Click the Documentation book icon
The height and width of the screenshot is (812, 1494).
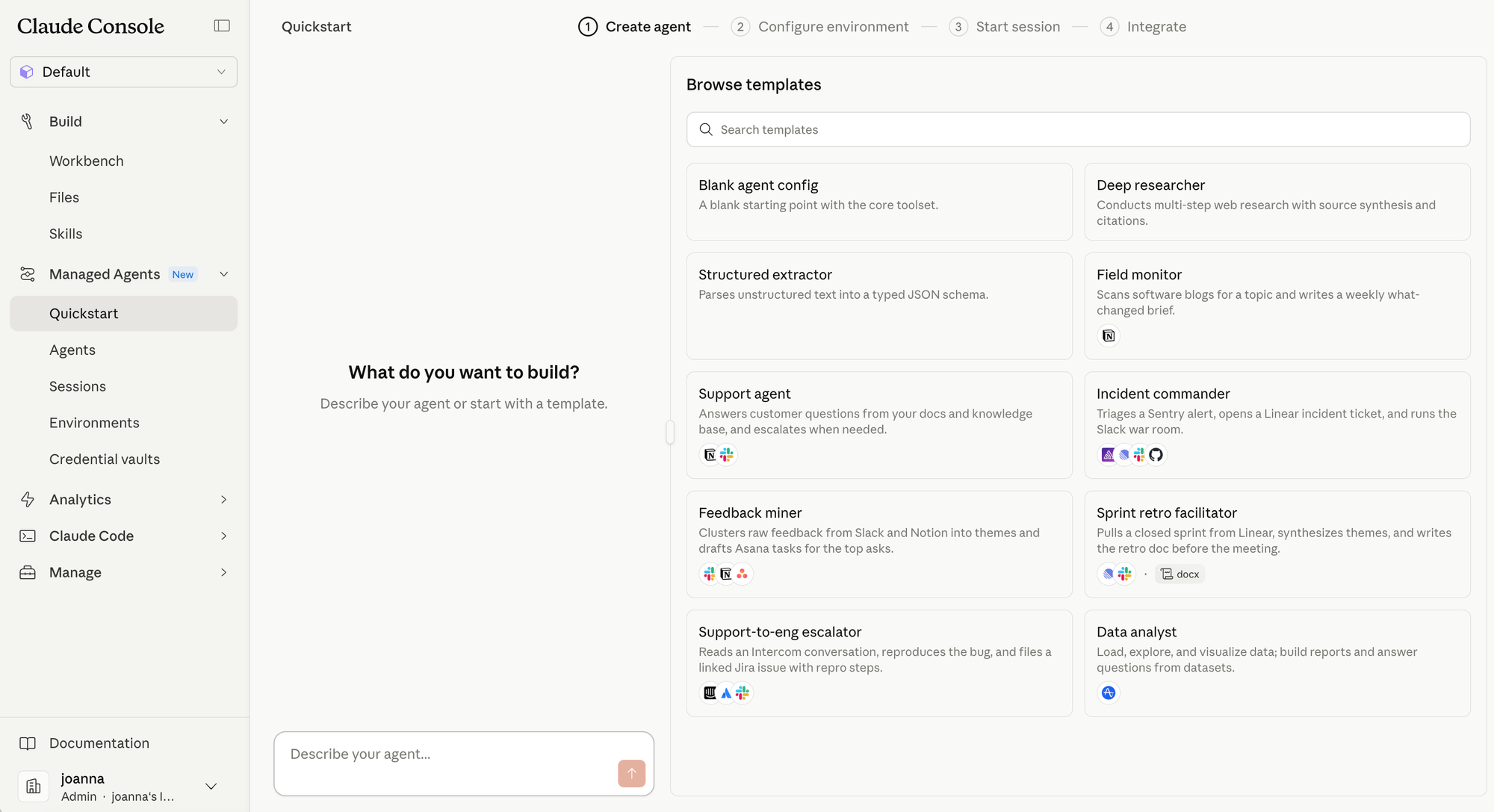coord(28,743)
